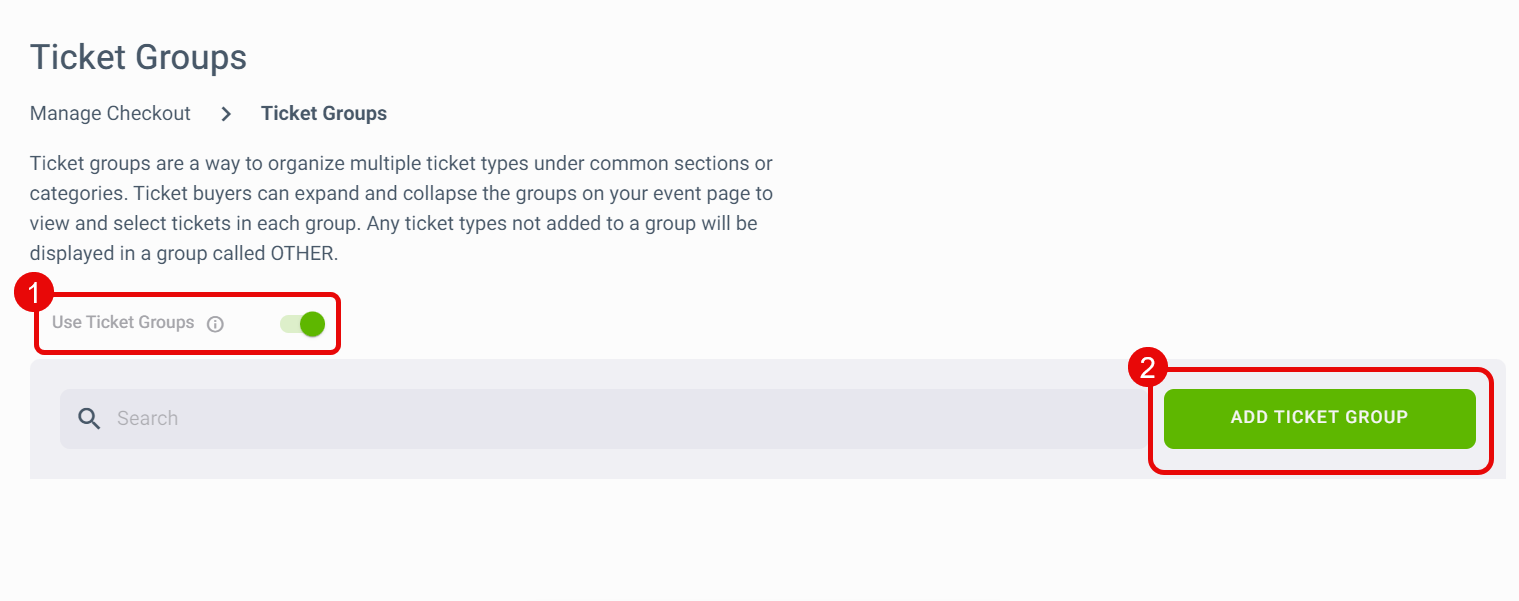This screenshot has width=1519, height=601.
Task: Disable the Use Ticket Groups switch
Action: coord(302,324)
